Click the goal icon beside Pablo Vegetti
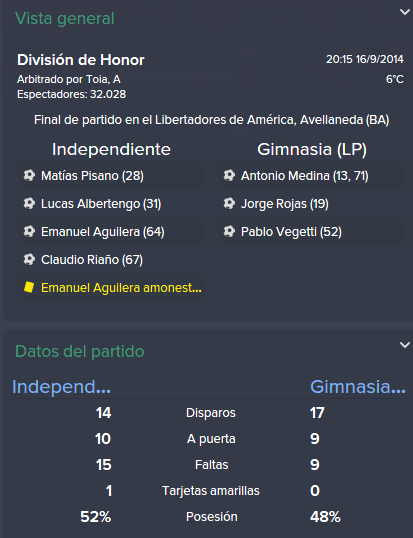Image resolution: width=413 pixels, height=538 pixels. coord(229,232)
